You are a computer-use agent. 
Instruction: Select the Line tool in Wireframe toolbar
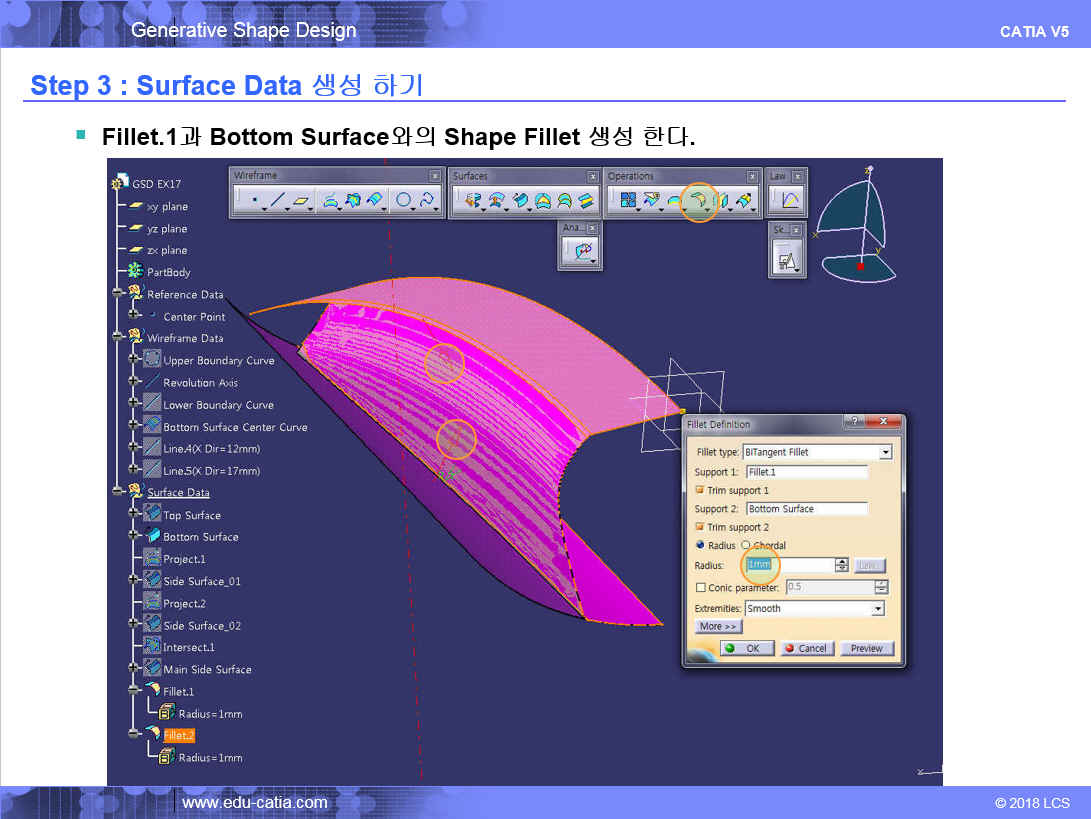pos(277,201)
